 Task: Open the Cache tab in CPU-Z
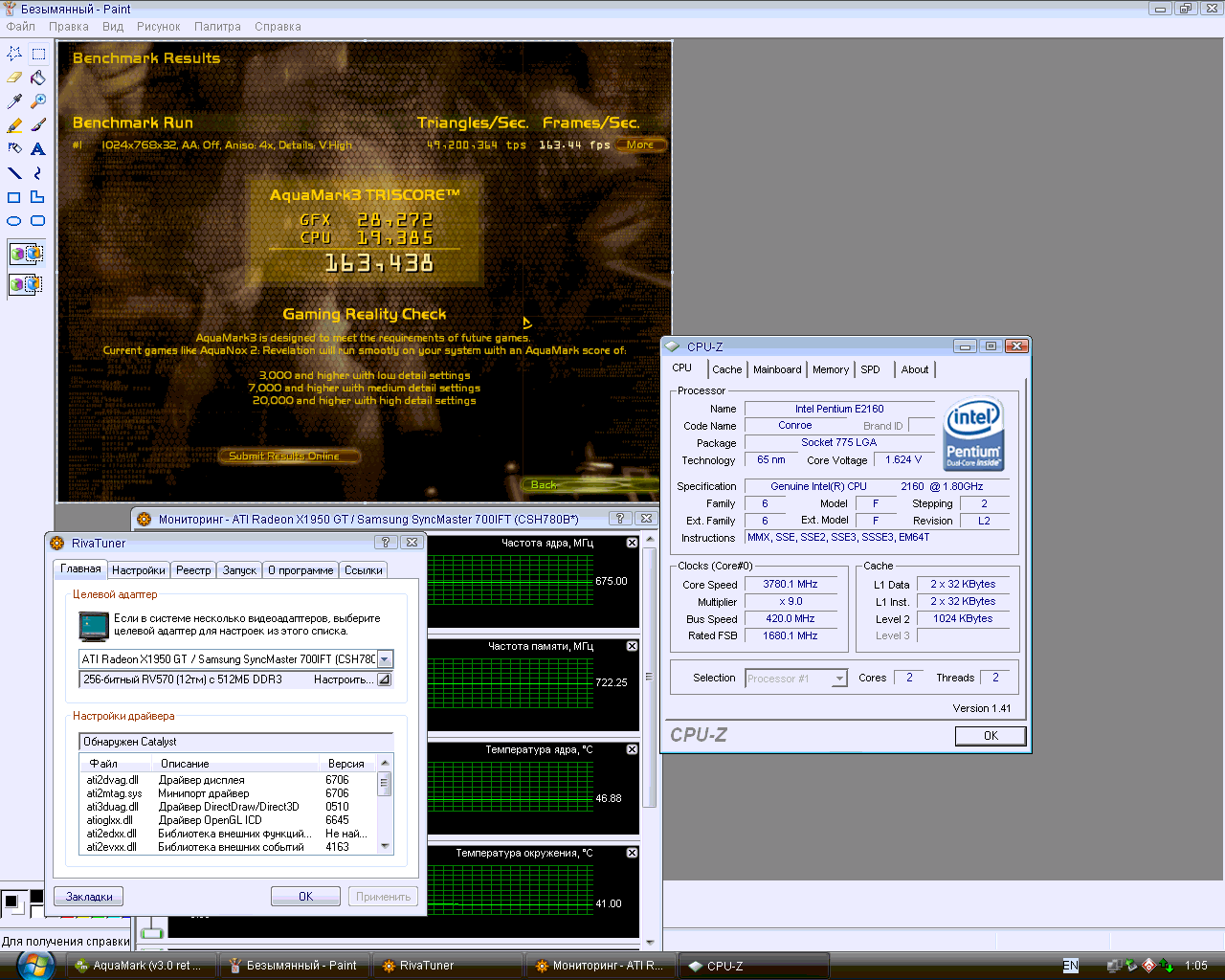pos(727,370)
